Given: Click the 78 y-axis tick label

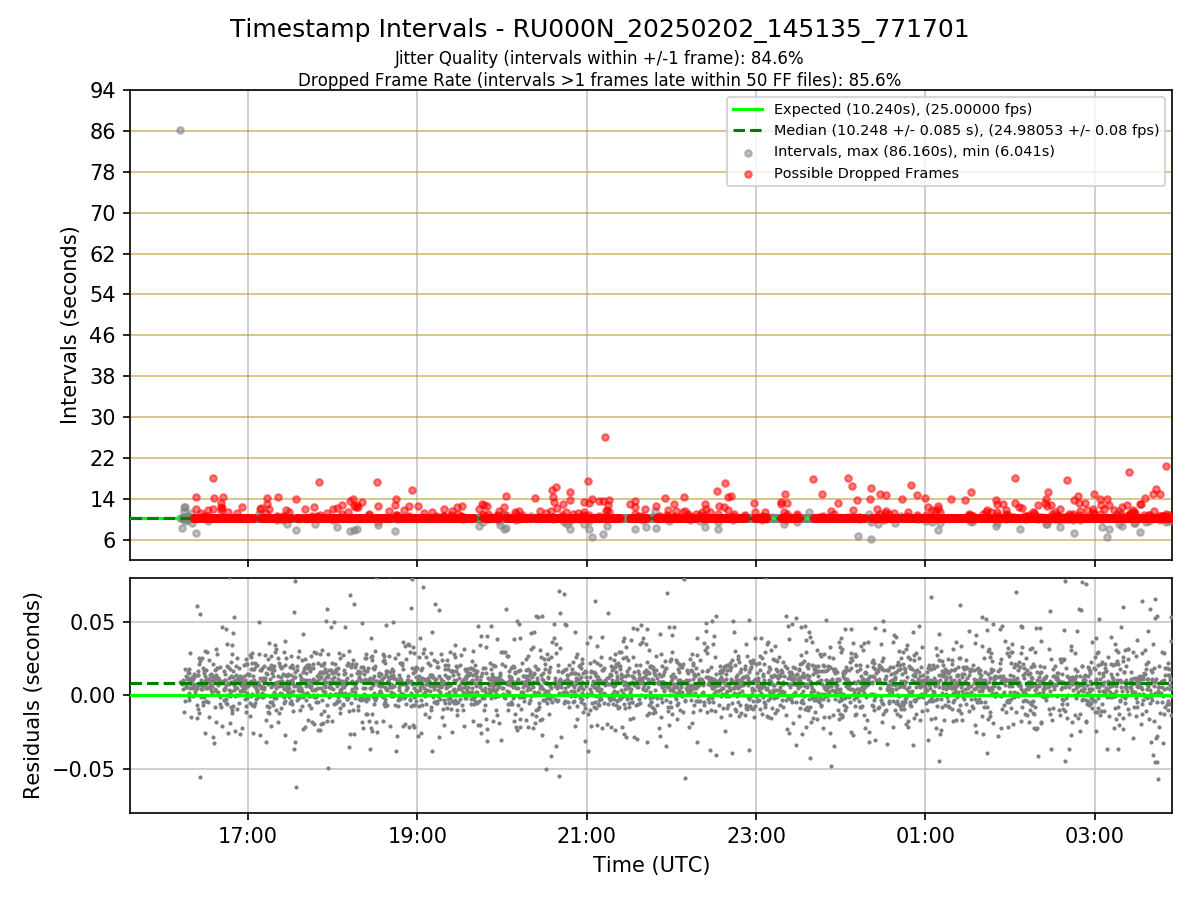Looking at the screenshot, I should coord(105,173).
